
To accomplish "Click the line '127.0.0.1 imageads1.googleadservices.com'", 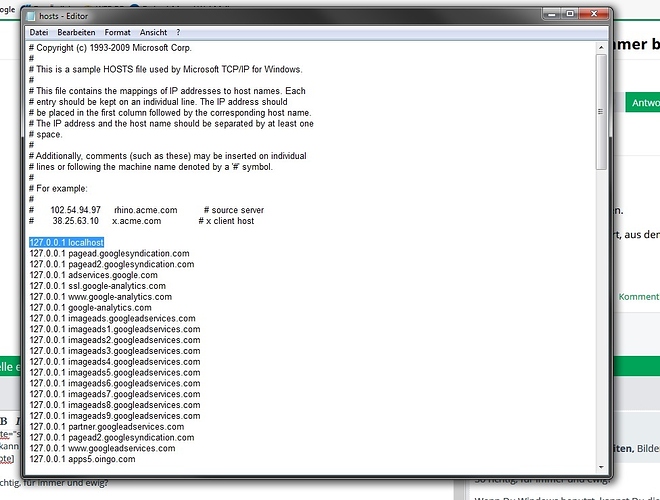I will (x=115, y=329).
